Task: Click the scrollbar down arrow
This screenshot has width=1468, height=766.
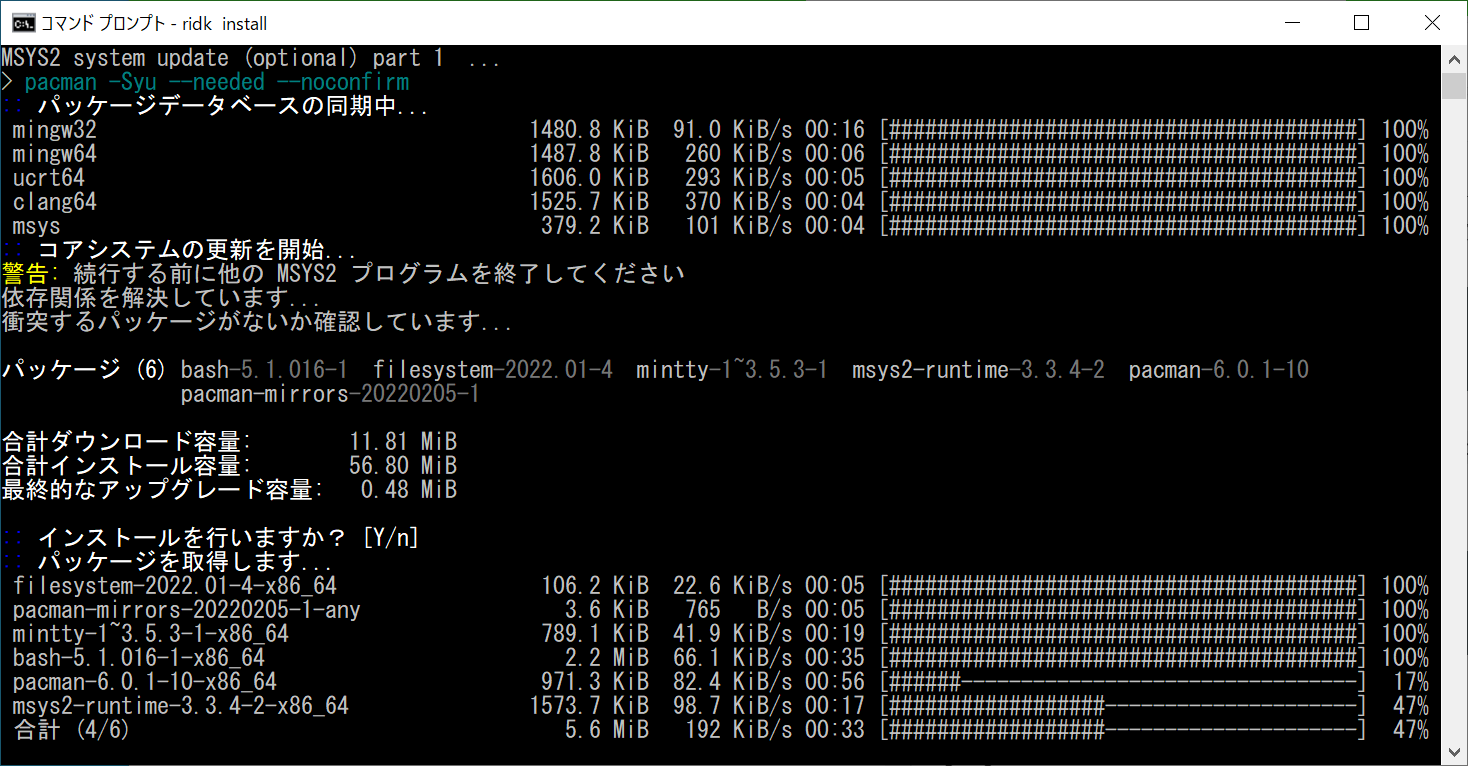Action: pyautogui.click(x=1453, y=750)
